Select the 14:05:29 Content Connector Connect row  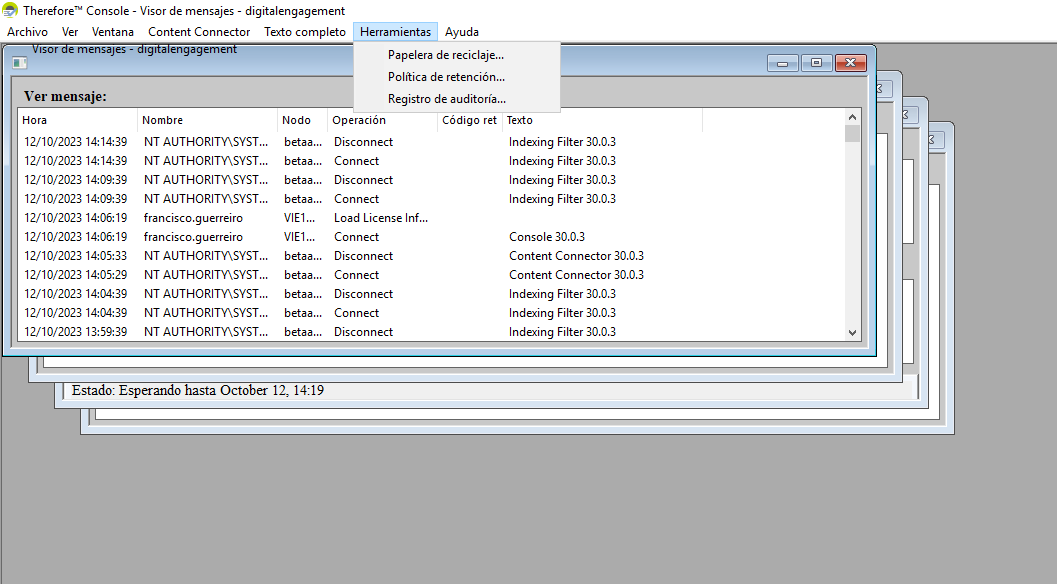(431, 274)
